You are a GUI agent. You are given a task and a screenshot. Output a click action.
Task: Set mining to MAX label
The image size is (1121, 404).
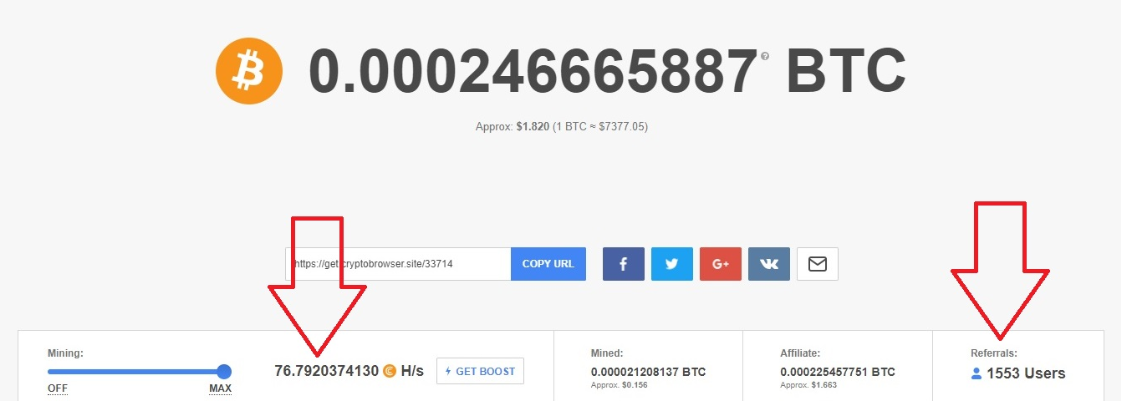point(220,389)
